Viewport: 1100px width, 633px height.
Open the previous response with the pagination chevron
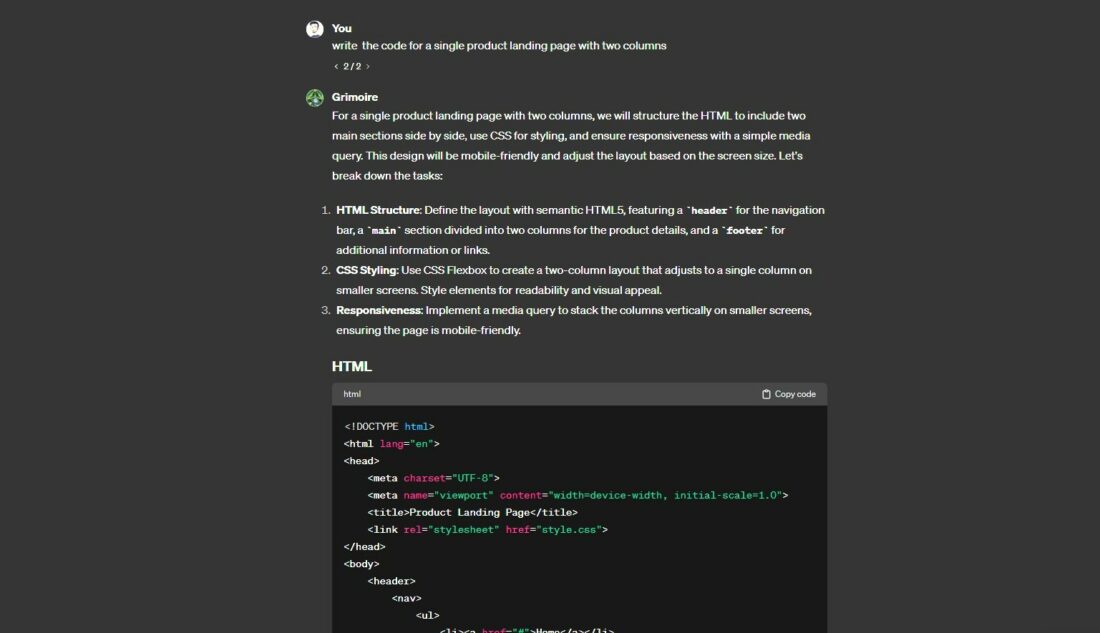(336, 66)
